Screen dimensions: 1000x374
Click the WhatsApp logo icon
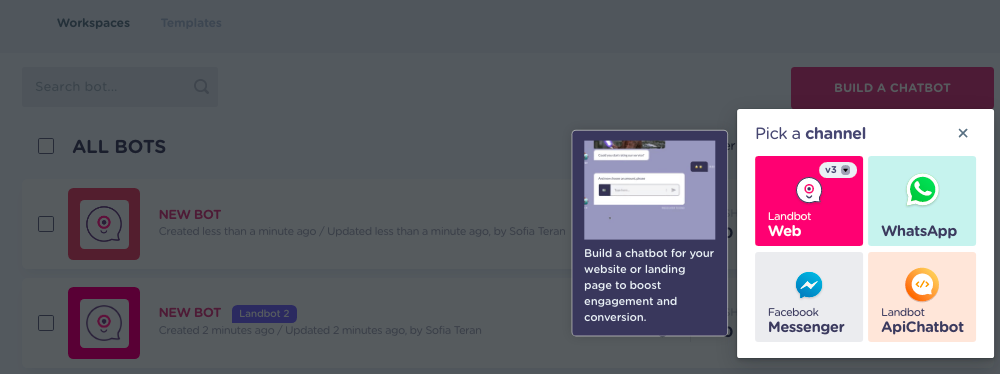tap(922, 190)
